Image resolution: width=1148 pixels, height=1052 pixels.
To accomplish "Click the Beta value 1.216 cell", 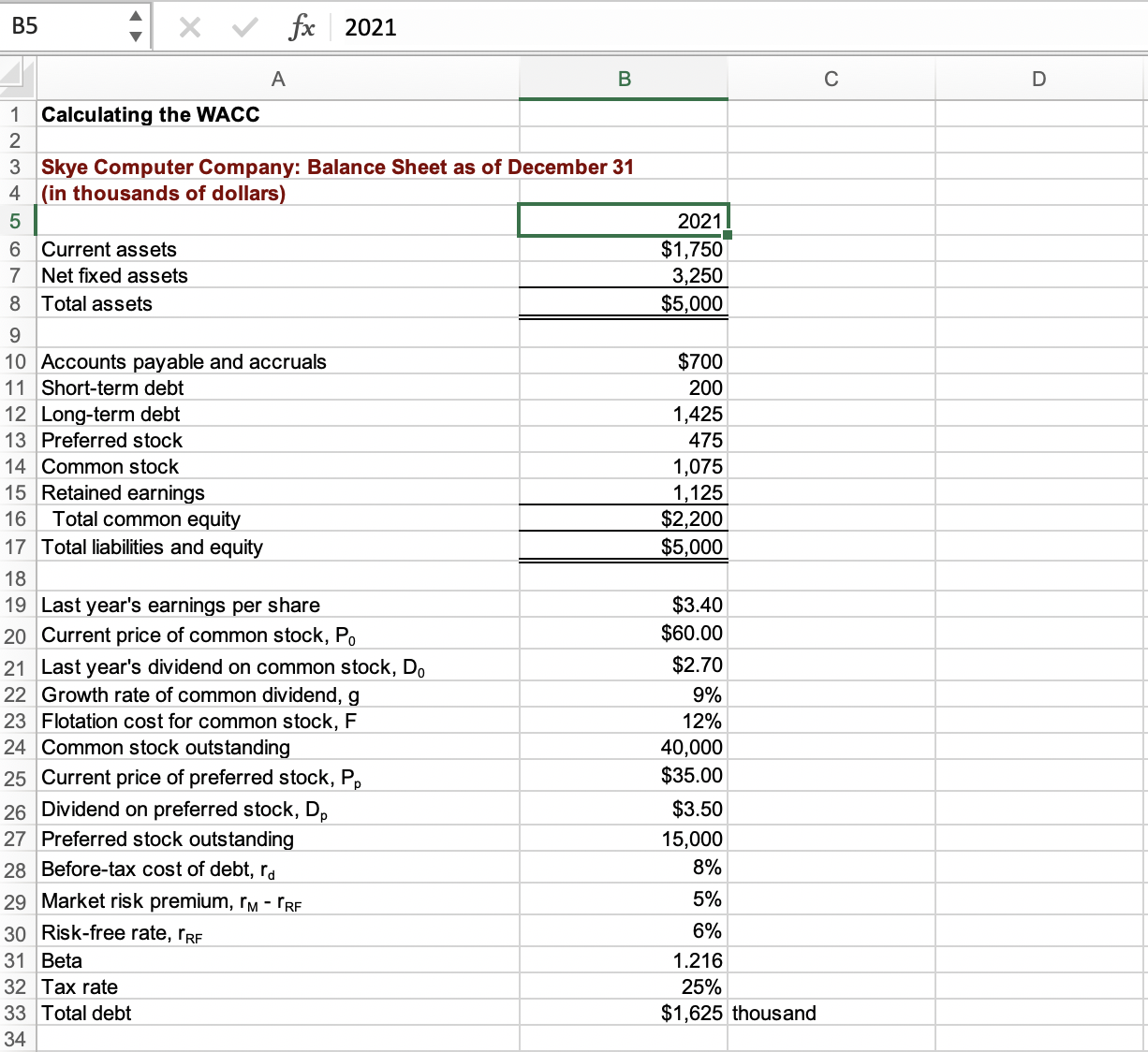I will point(623,960).
